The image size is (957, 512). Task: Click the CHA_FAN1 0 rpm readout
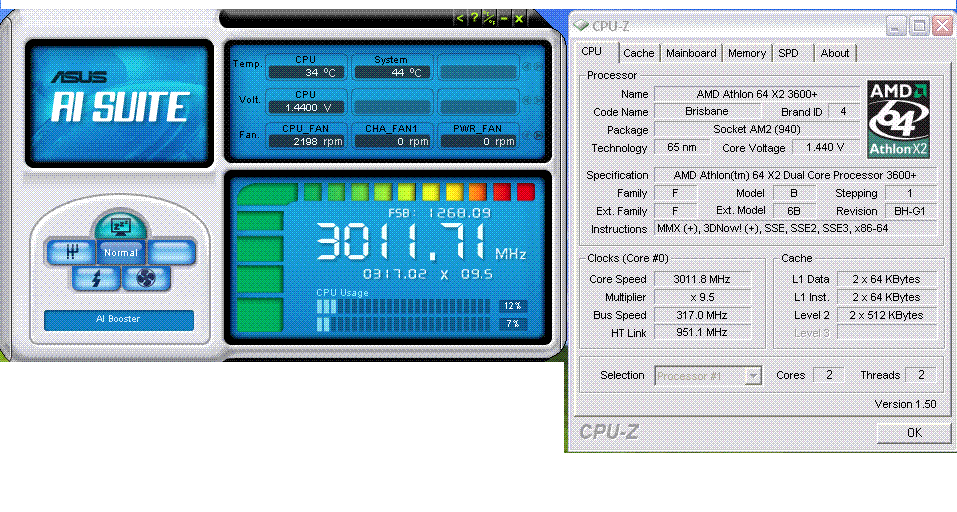tap(392, 142)
